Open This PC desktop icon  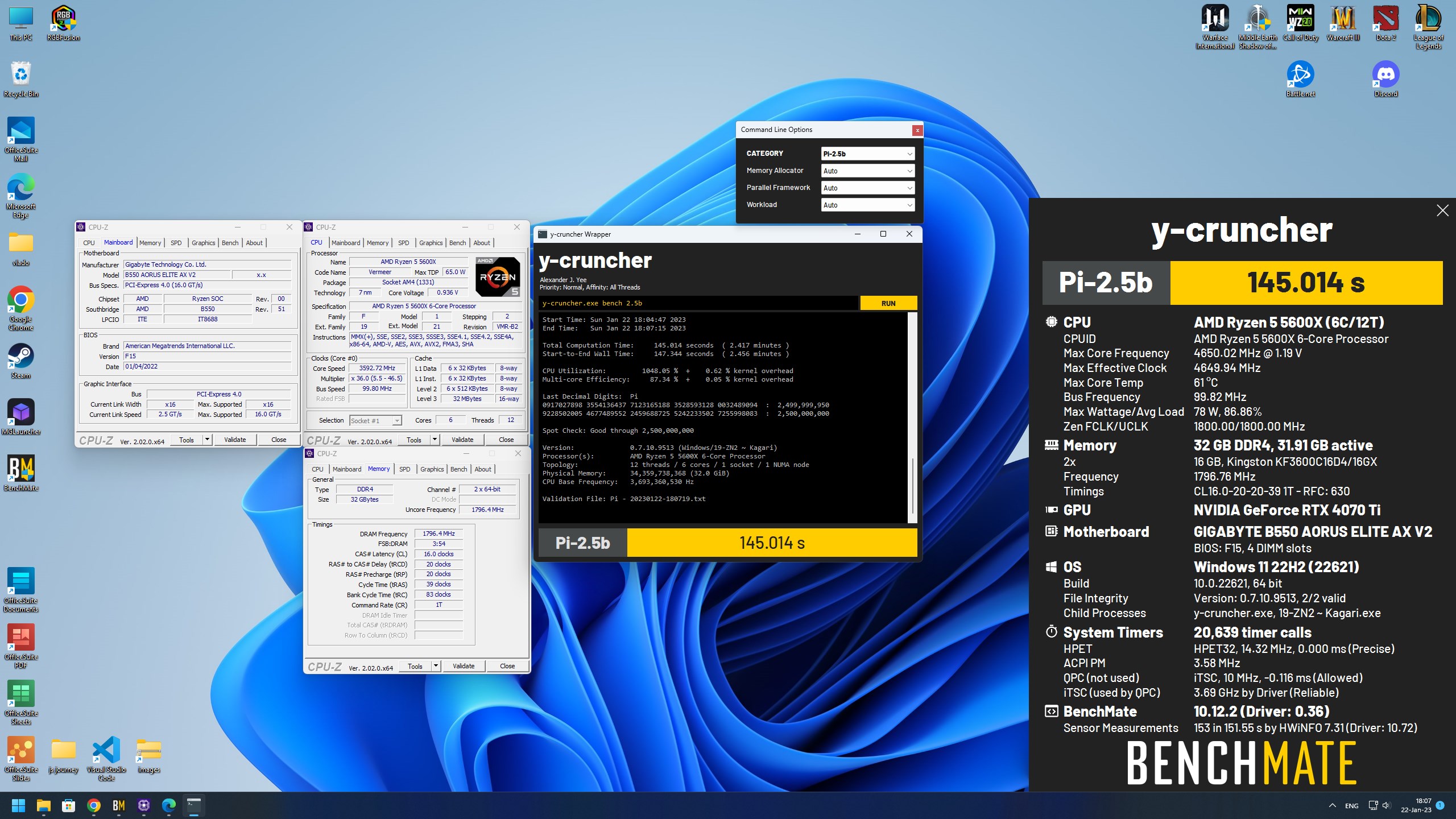pyautogui.click(x=21, y=24)
